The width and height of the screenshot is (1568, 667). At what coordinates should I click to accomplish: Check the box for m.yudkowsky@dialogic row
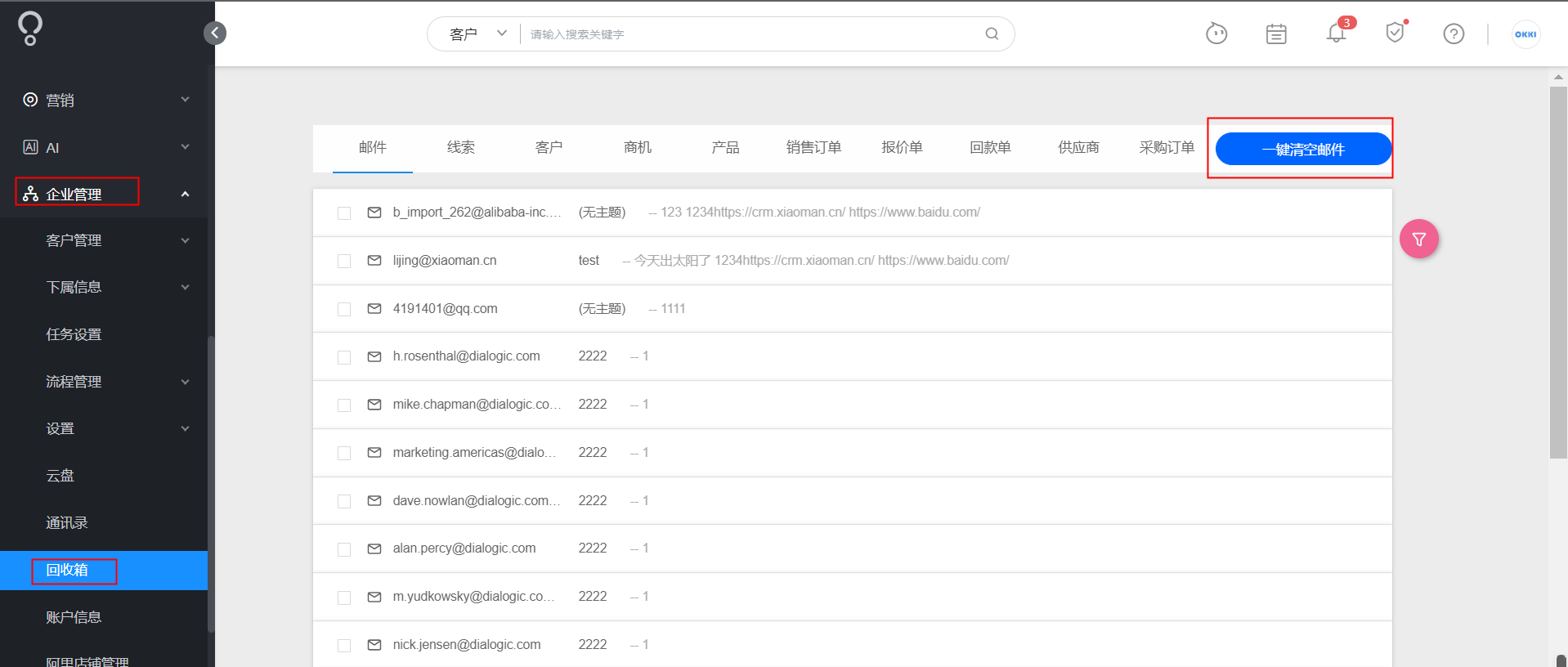pyautogui.click(x=344, y=598)
